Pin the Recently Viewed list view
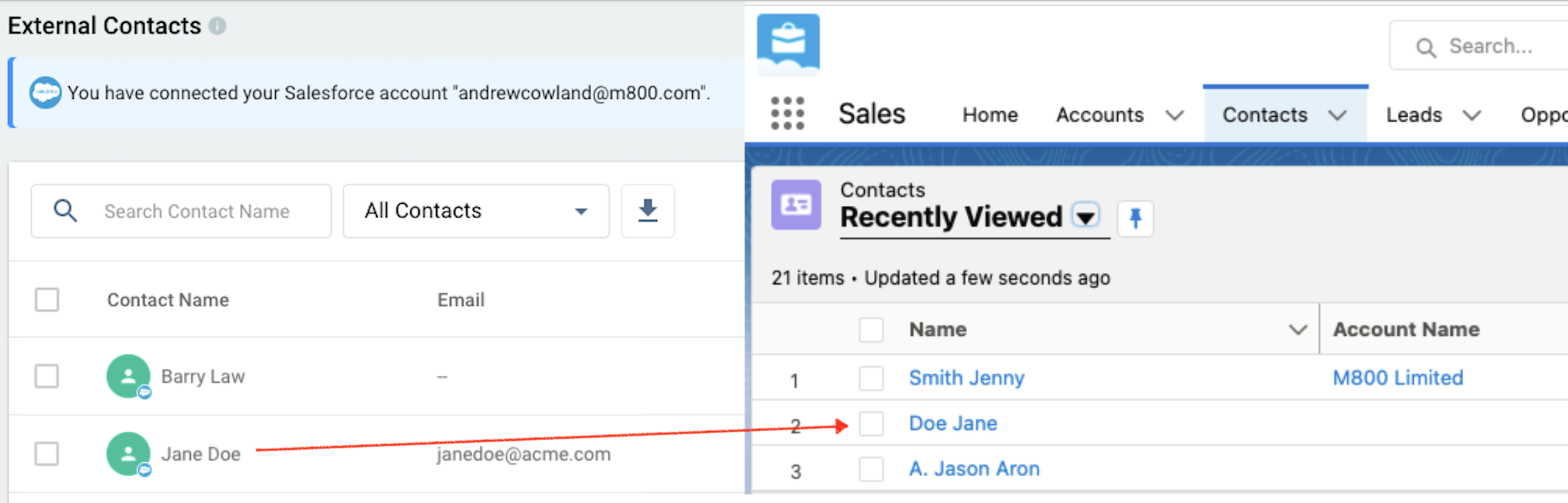The width and height of the screenshot is (1568, 503). coord(1135,218)
